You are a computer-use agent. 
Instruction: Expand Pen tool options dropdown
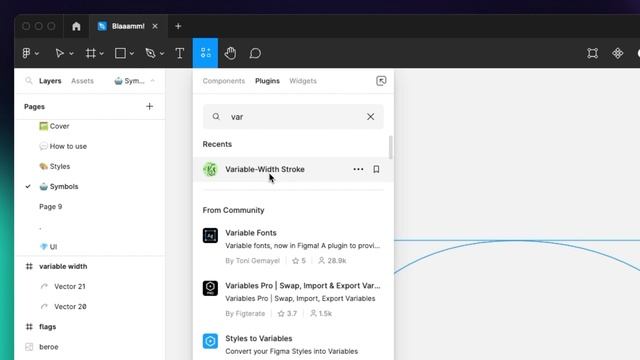tap(162, 53)
